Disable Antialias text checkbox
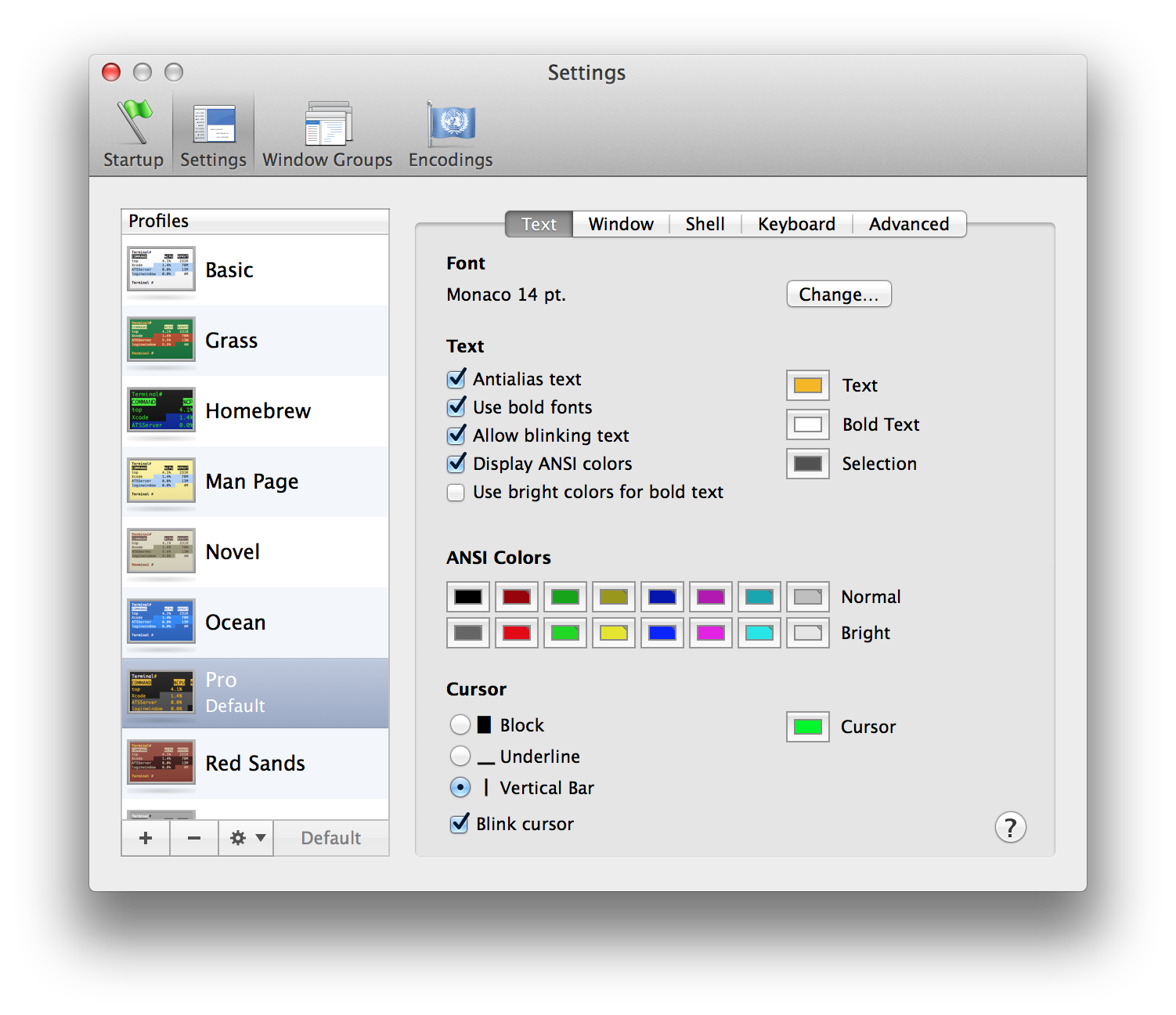This screenshot has height=1015, width=1176. click(x=456, y=380)
